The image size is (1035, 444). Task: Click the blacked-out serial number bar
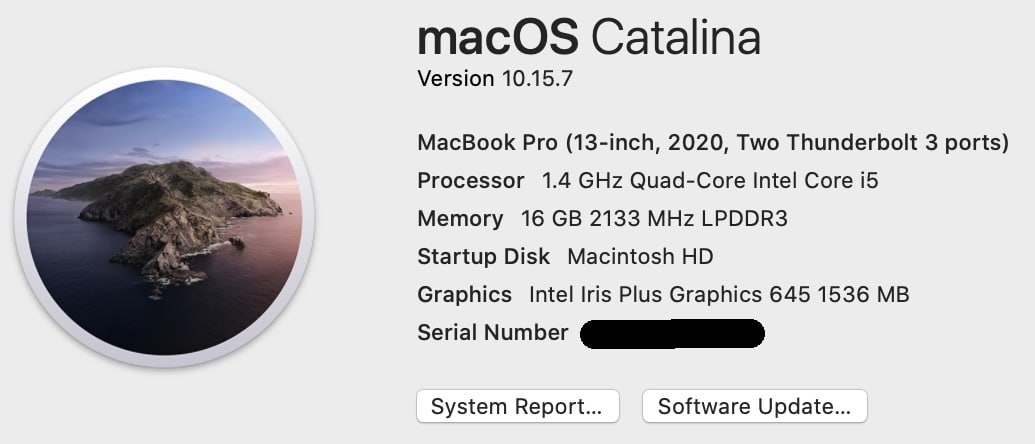[672, 334]
